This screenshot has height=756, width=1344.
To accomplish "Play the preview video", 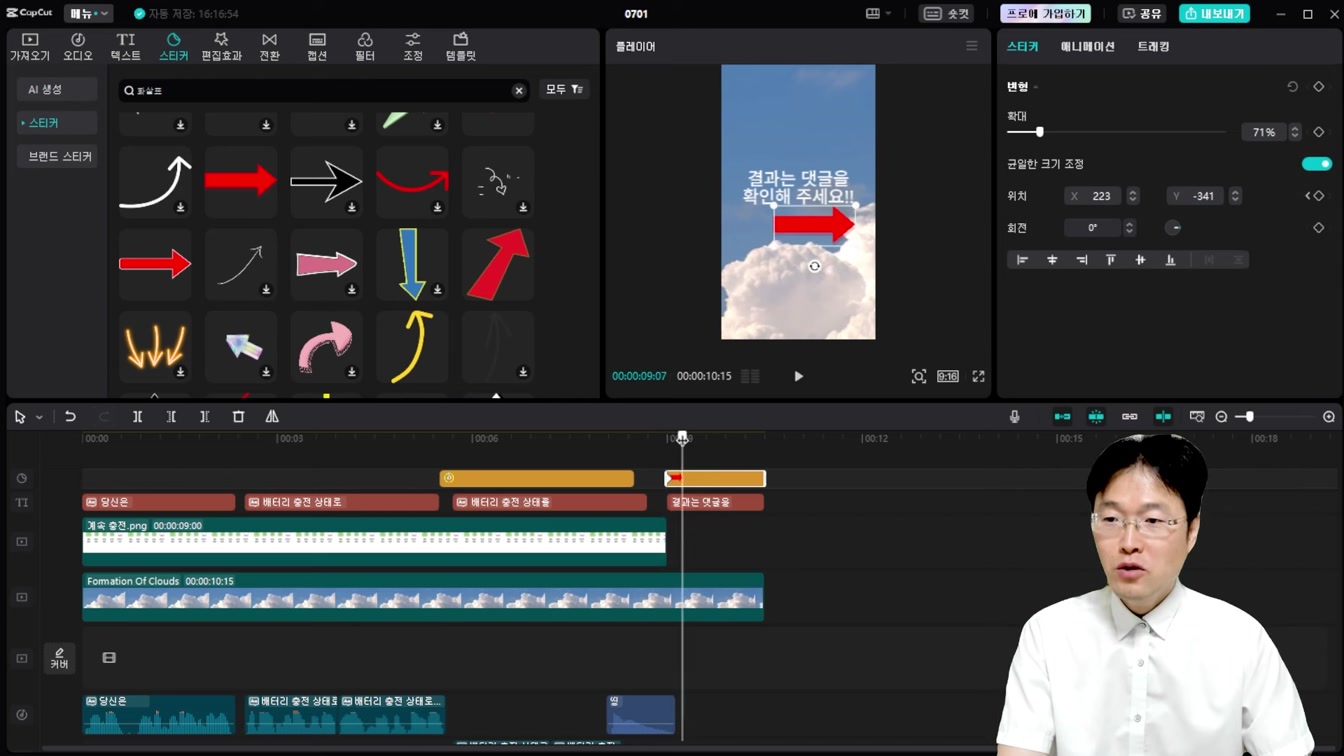I will click(798, 376).
